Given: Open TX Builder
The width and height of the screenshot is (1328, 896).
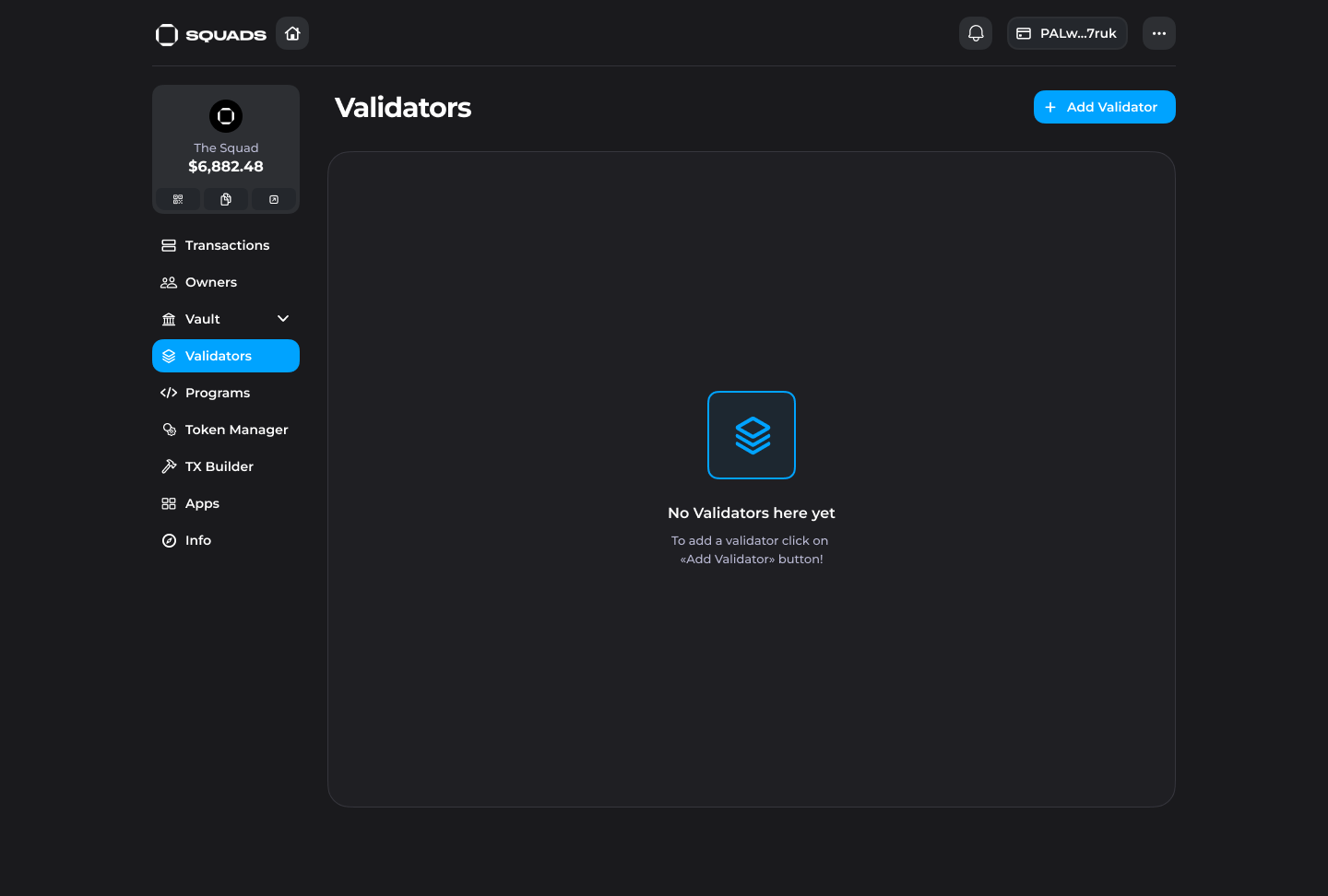Looking at the screenshot, I should click(x=219, y=466).
